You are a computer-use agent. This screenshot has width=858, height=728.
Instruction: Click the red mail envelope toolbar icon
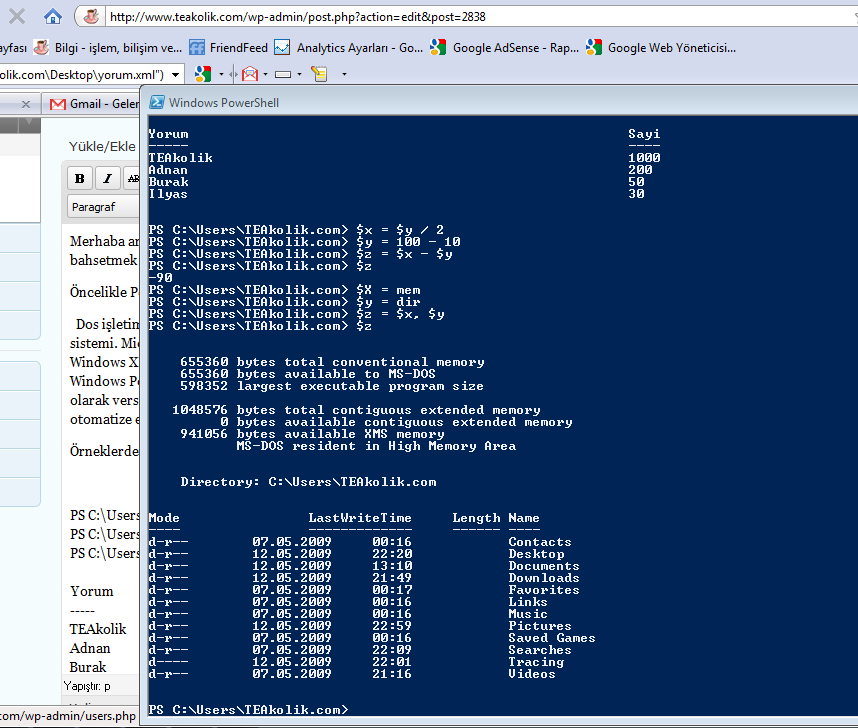click(x=250, y=73)
